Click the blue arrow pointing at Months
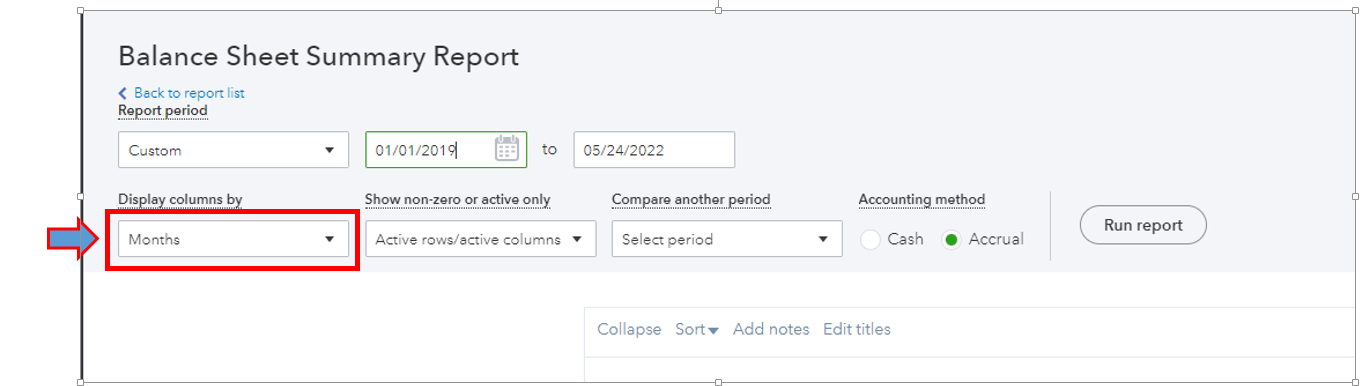The image size is (1364, 386). point(72,239)
